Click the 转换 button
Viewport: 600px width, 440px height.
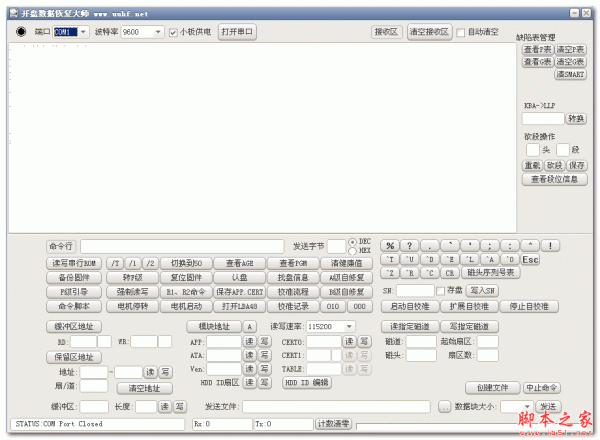pyautogui.click(x=576, y=119)
